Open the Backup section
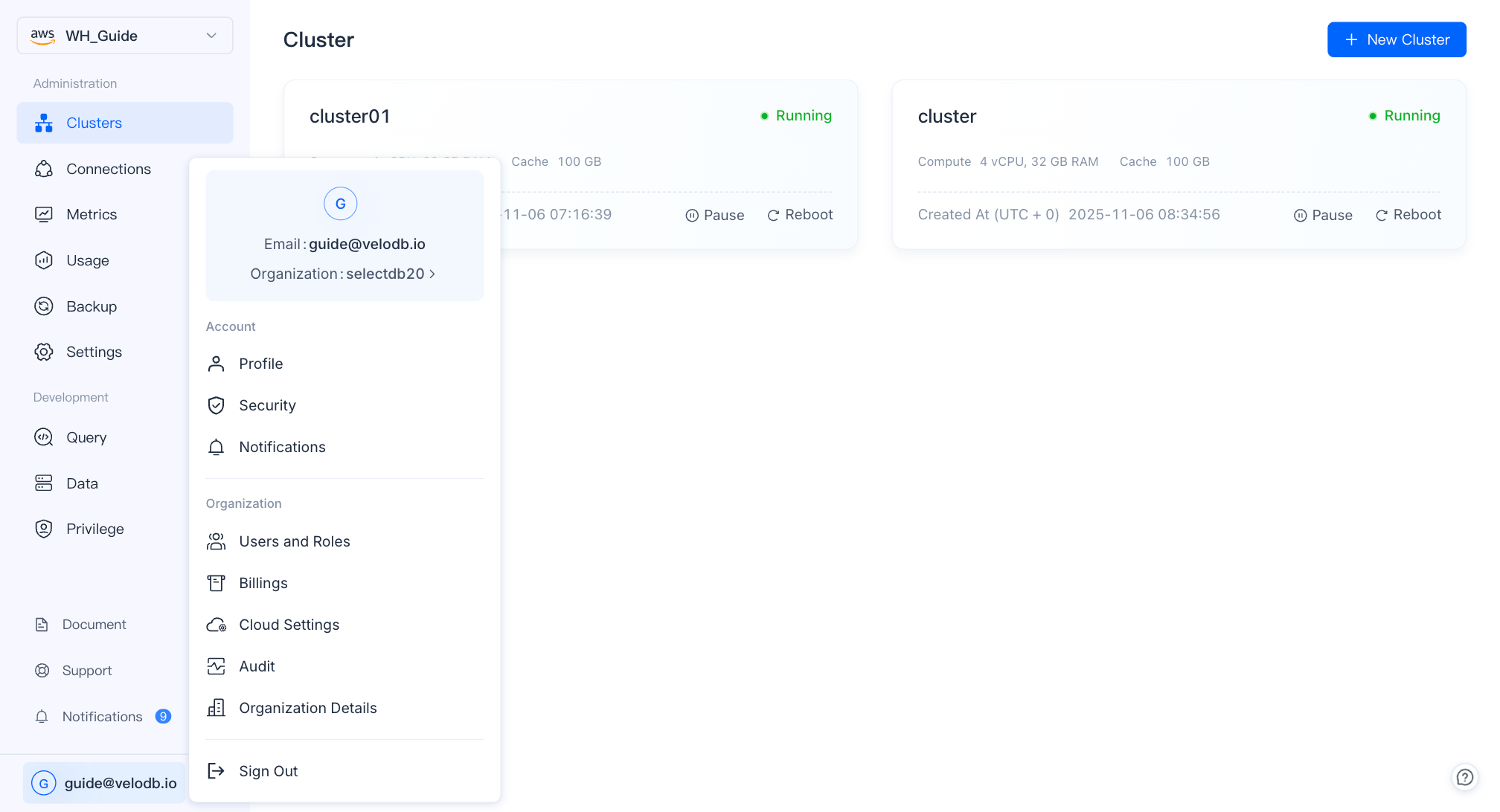 [91, 306]
